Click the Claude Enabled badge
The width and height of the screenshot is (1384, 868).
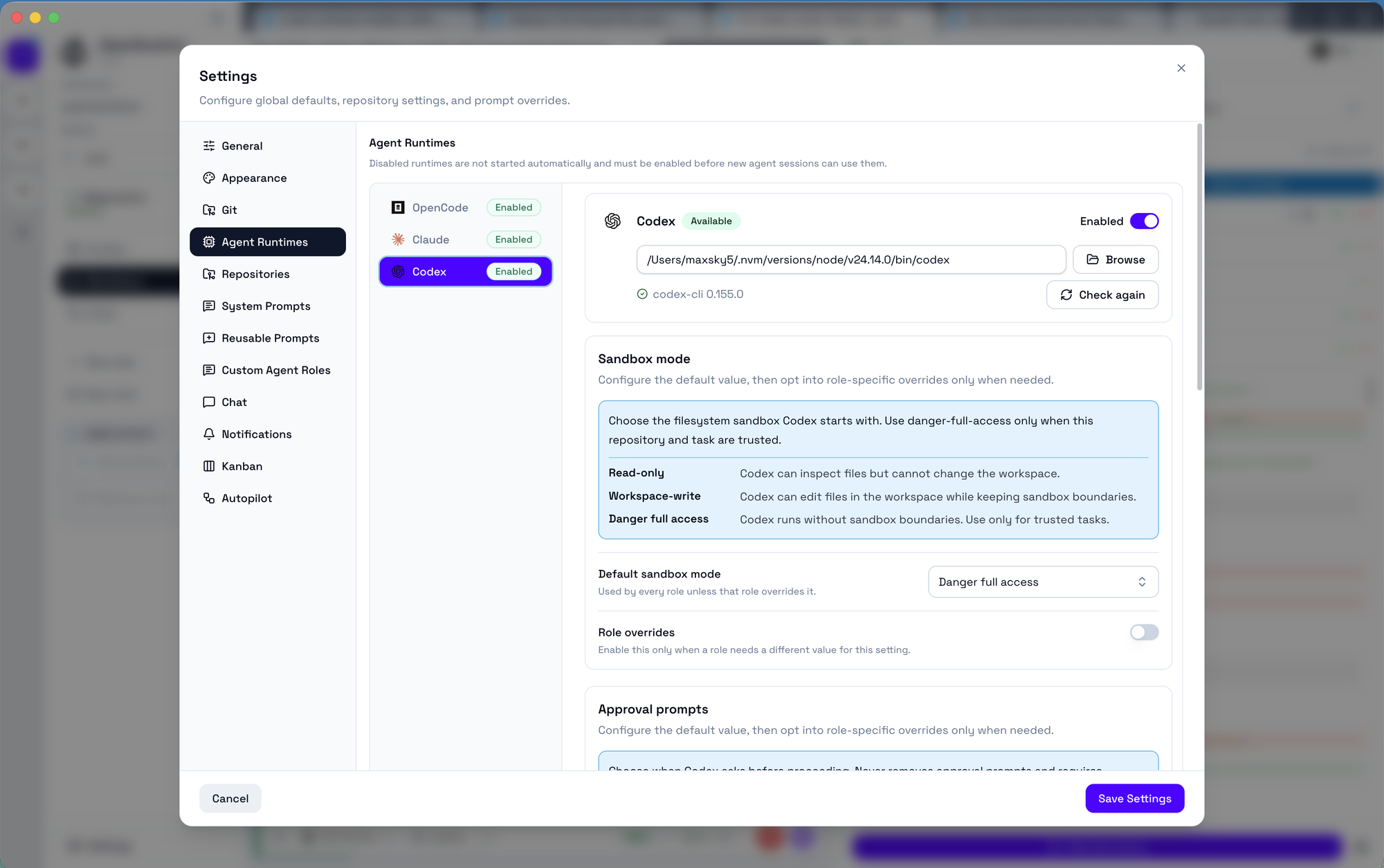tap(513, 239)
